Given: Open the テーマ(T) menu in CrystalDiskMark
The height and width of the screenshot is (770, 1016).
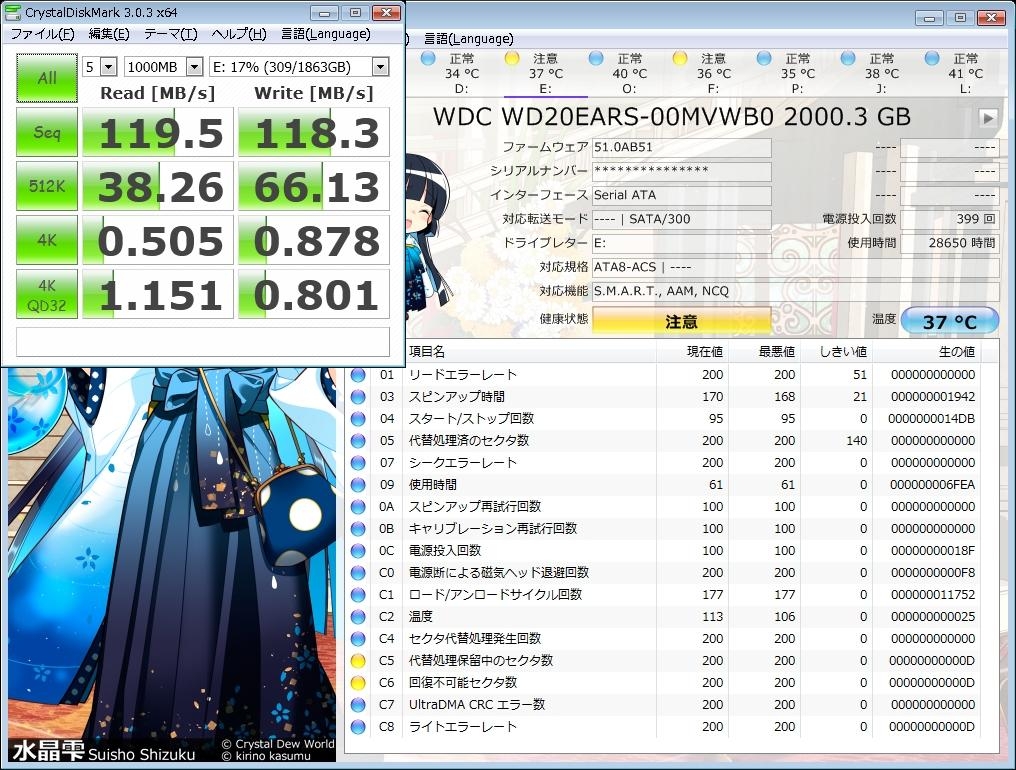Looking at the screenshot, I should (x=170, y=34).
